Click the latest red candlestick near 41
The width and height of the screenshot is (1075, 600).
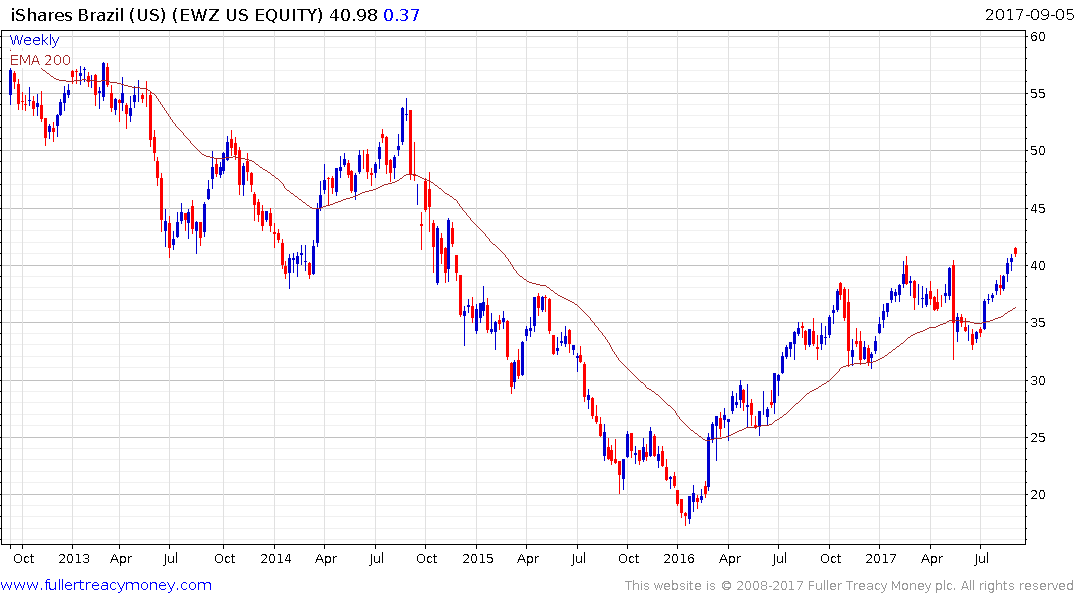point(1015,252)
